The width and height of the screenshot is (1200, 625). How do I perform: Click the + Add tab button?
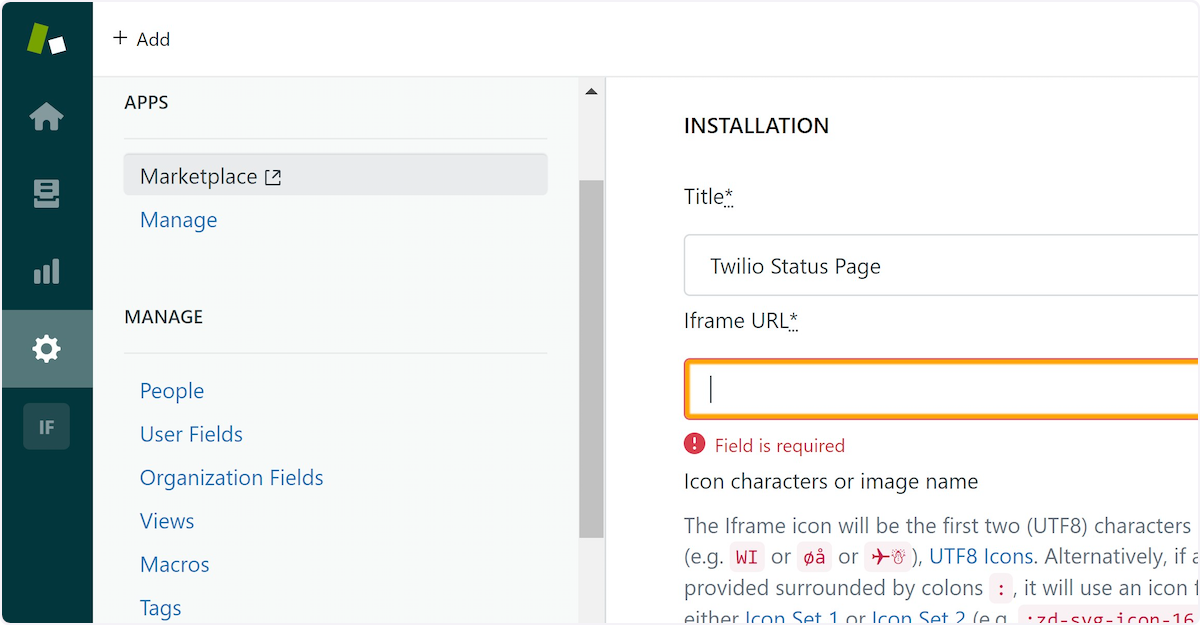point(141,39)
